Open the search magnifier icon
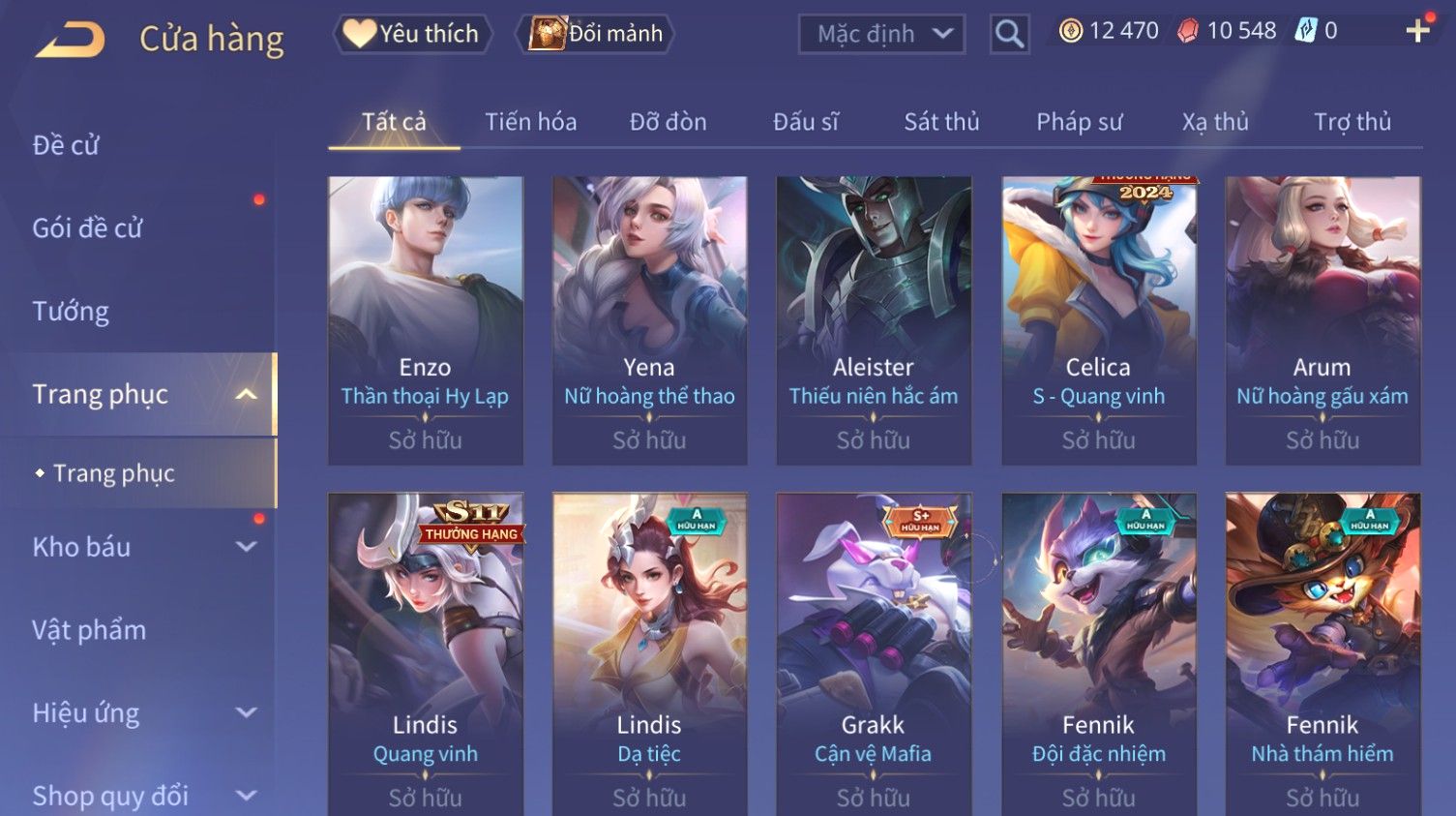The image size is (1456, 816). click(x=1009, y=34)
